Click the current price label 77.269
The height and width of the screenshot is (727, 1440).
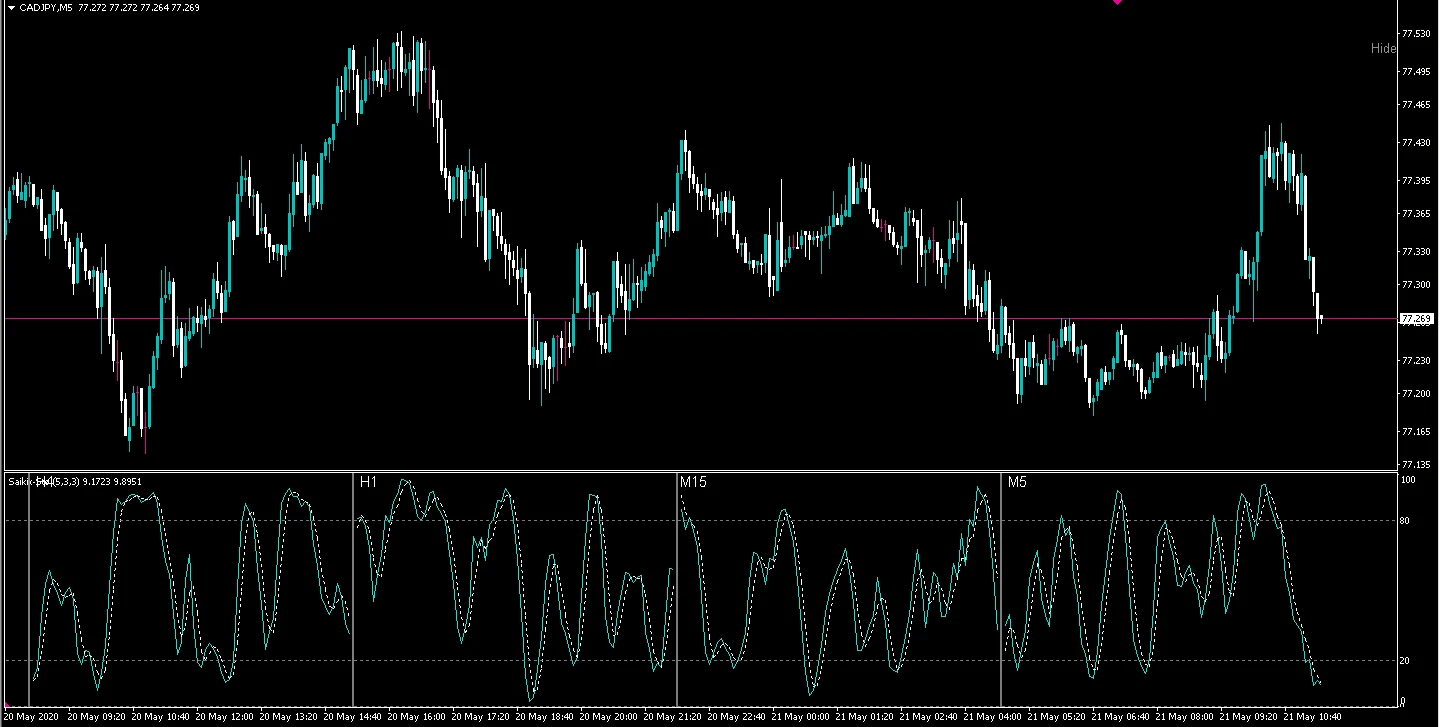pyautogui.click(x=1417, y=319)
